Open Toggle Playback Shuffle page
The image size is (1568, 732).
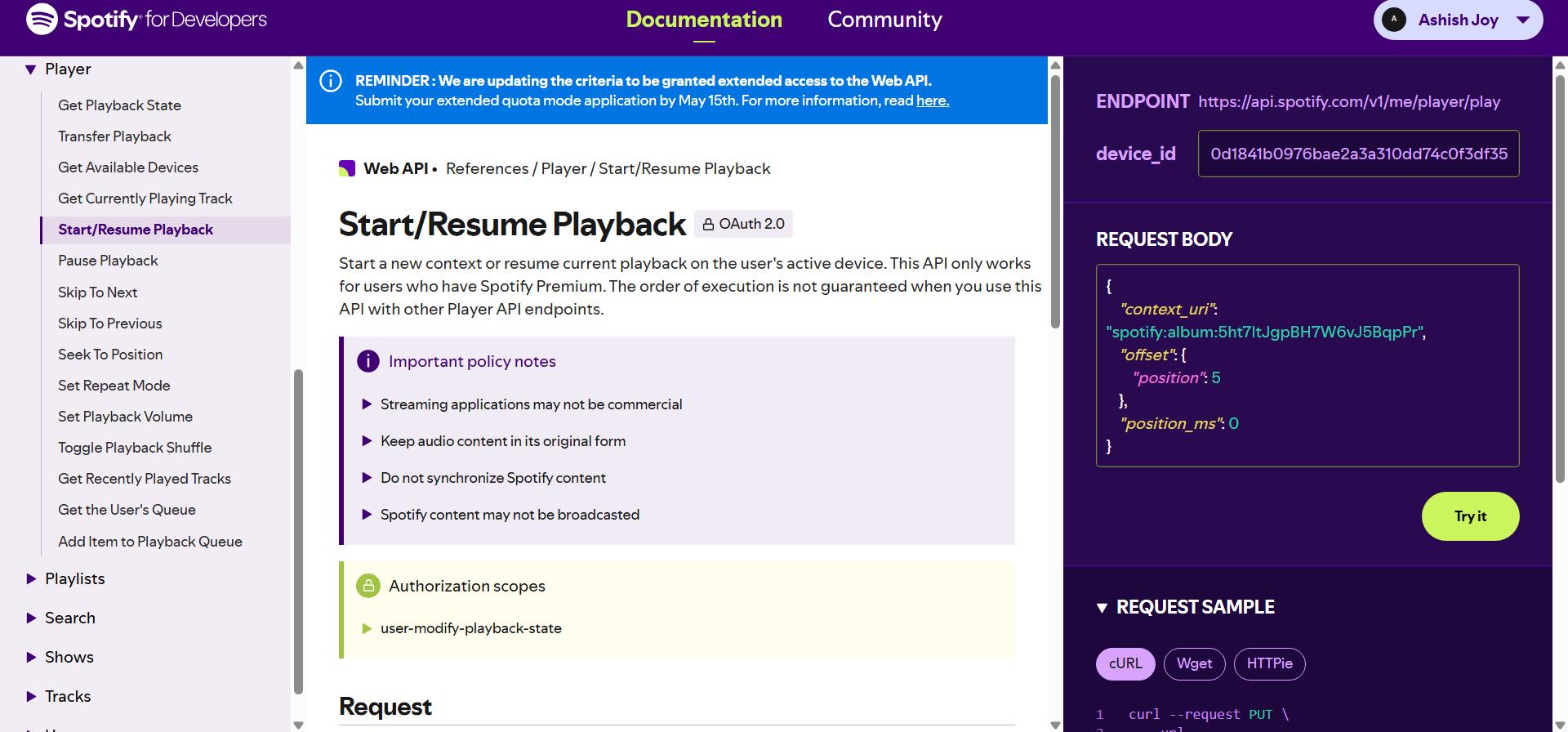point(135,448)
